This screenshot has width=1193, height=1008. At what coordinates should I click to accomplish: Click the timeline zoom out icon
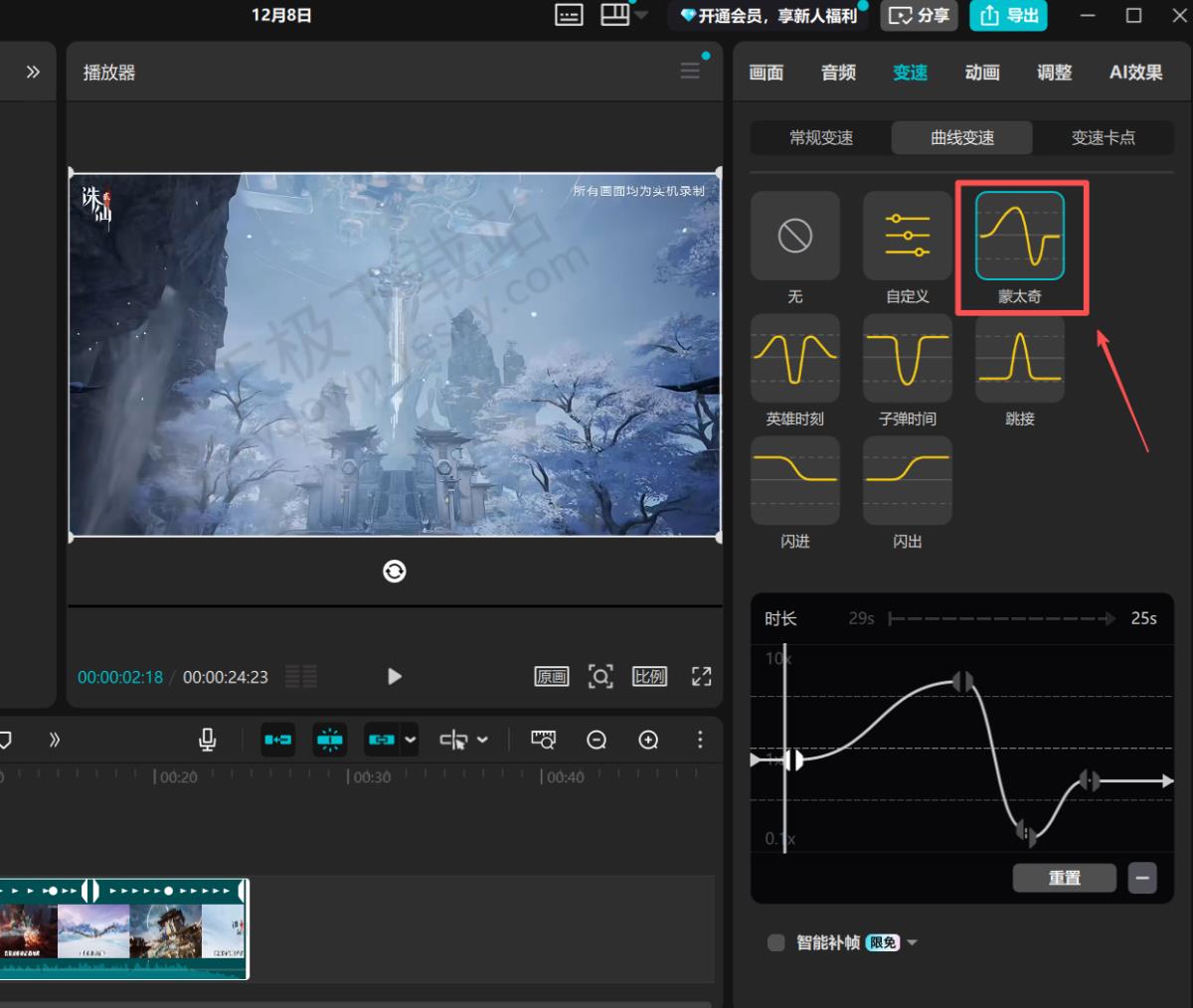(x=596, y=740)
